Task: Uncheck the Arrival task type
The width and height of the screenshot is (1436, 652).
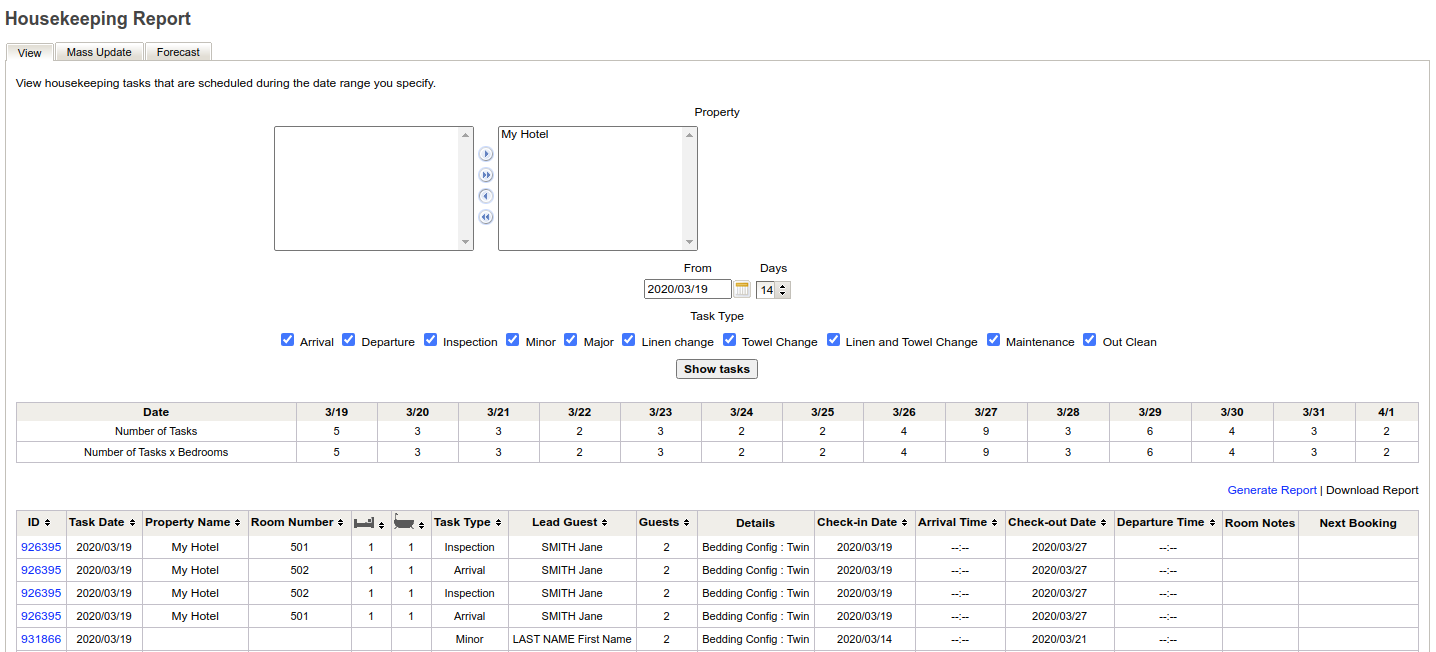Action: (x=288, y=340)
